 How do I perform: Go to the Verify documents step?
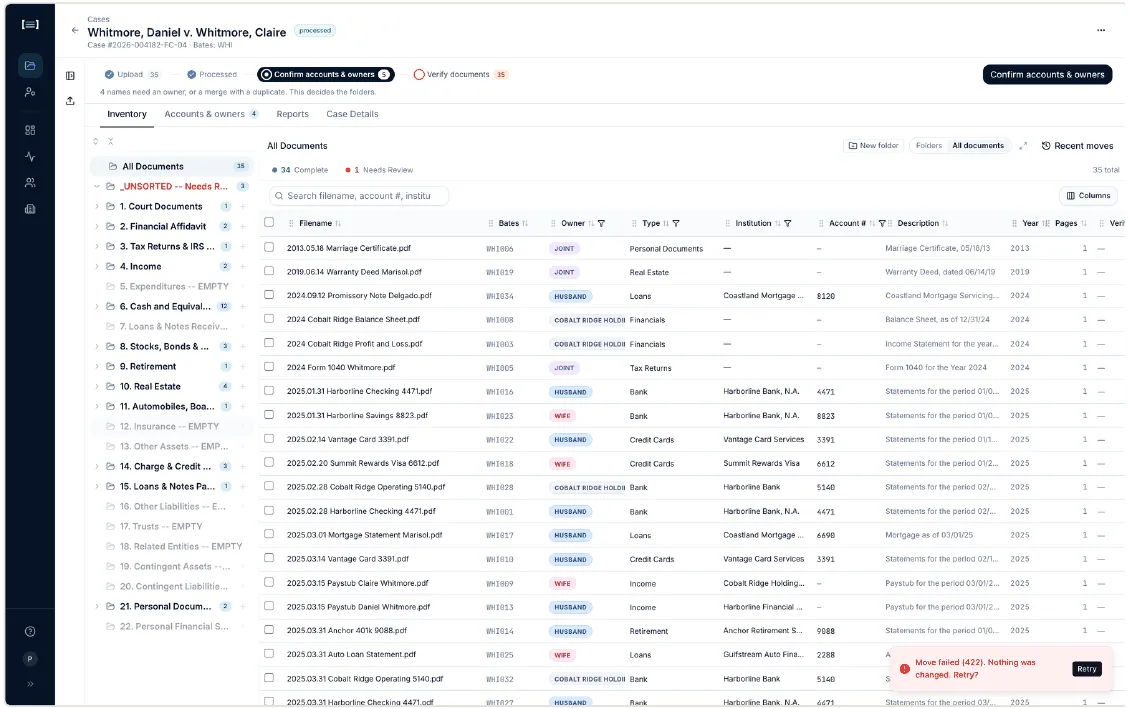(x=460, y=75)
